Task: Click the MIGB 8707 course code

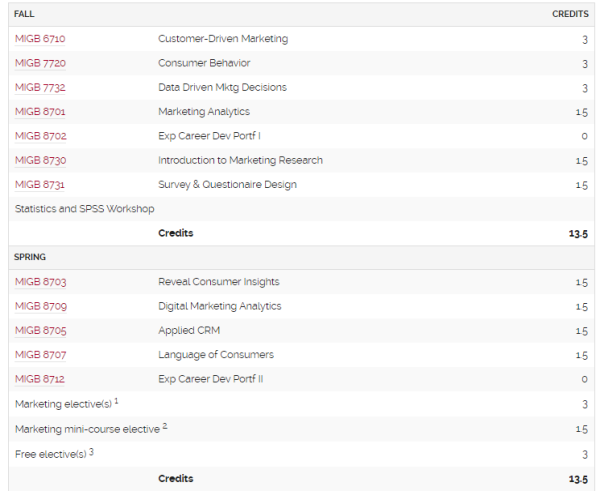Action: click(41, 355)
